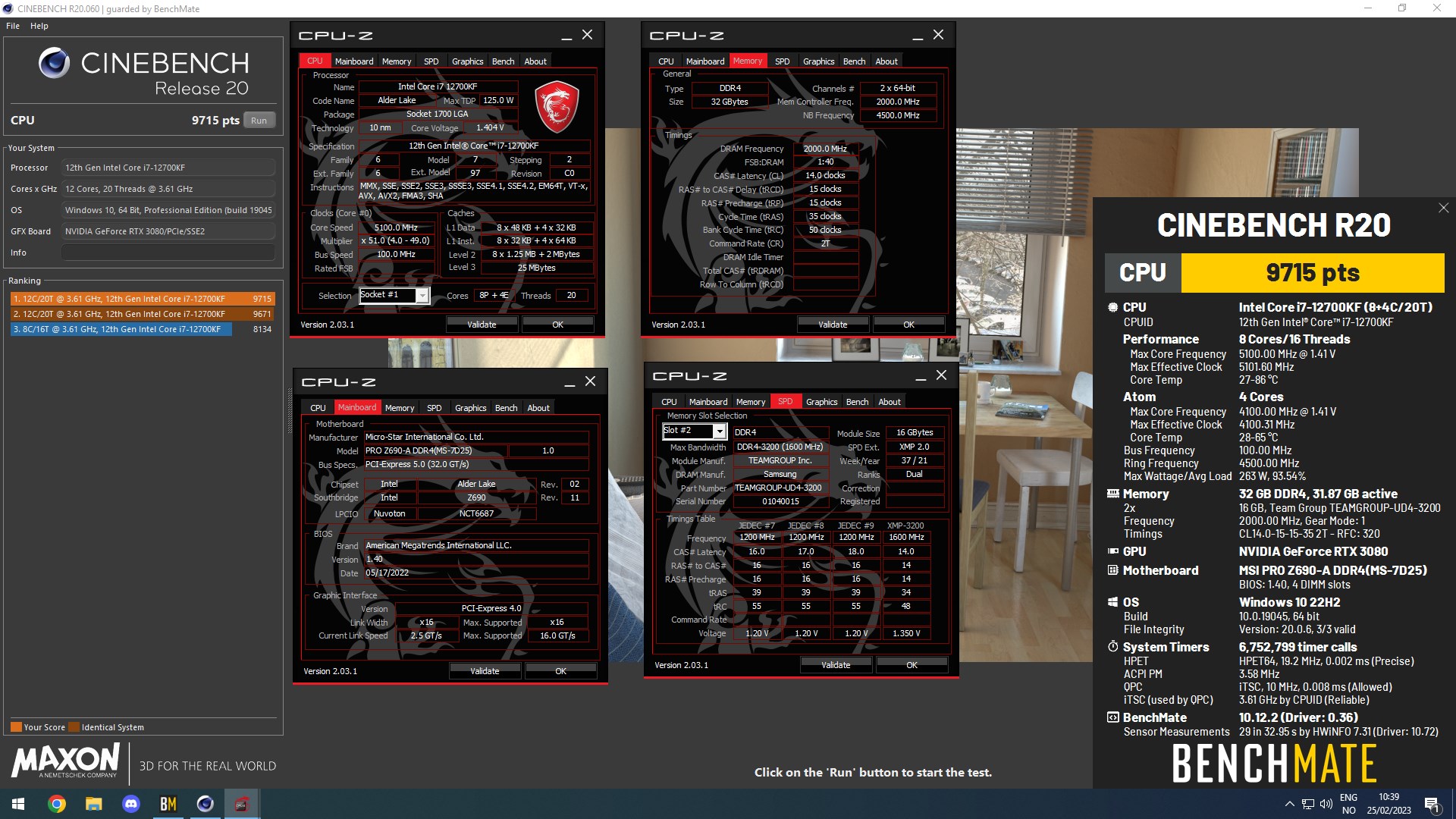Click the BIOS date 05/17/2022 value
The width and height of the screenshot is (1456, 819).
pyautogui.click(x=476, y=573)
